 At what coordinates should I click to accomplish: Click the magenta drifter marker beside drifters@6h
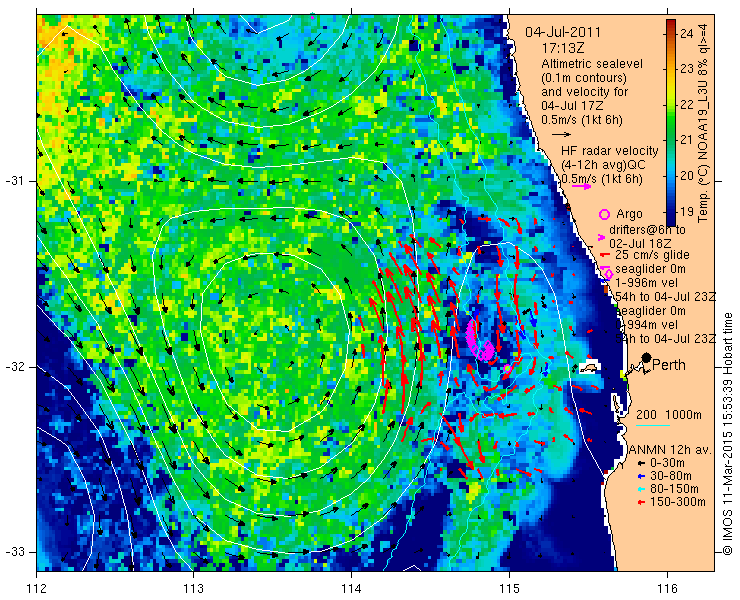tap(601, 237)
